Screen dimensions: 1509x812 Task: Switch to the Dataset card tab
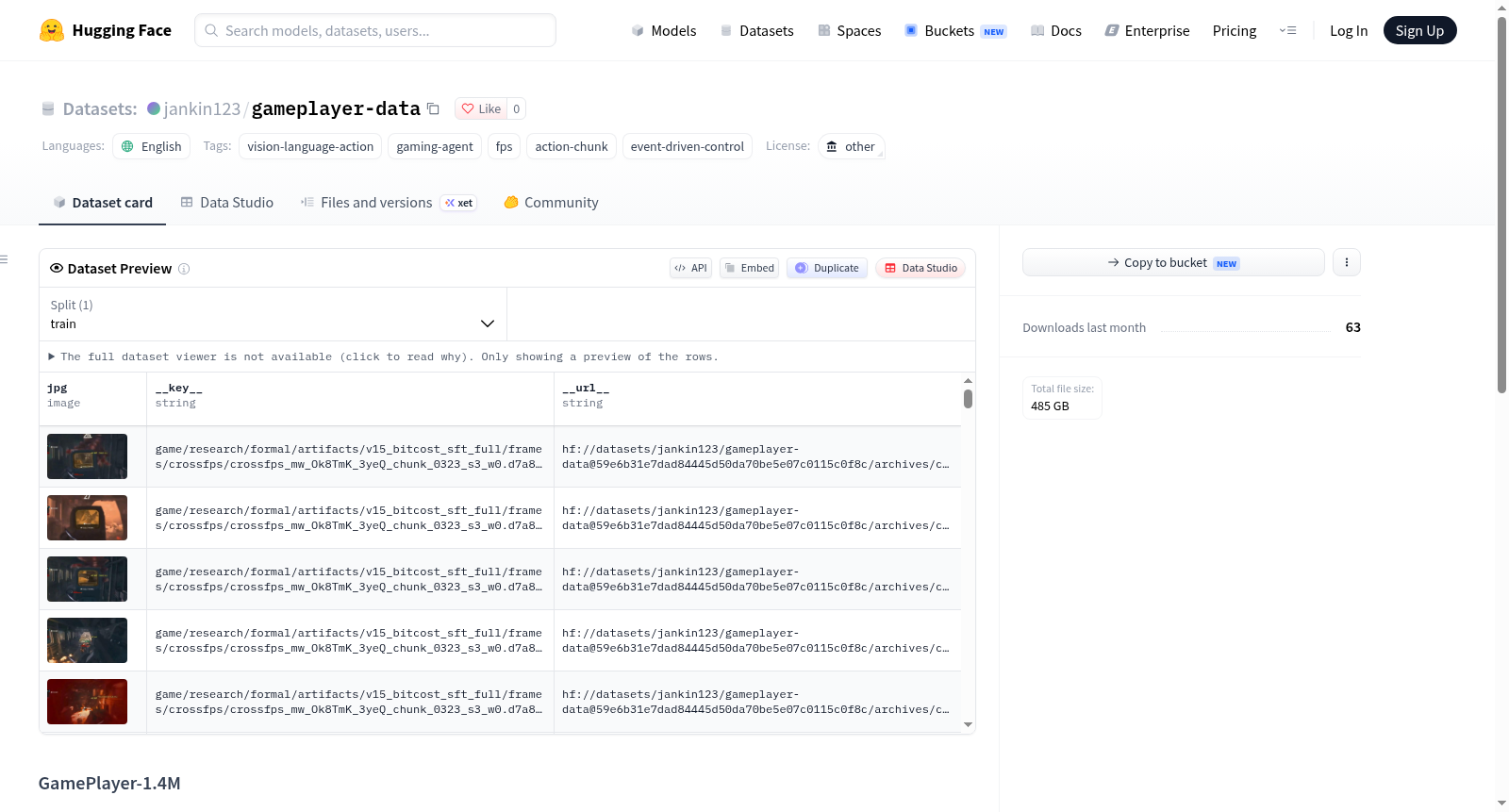102,203
